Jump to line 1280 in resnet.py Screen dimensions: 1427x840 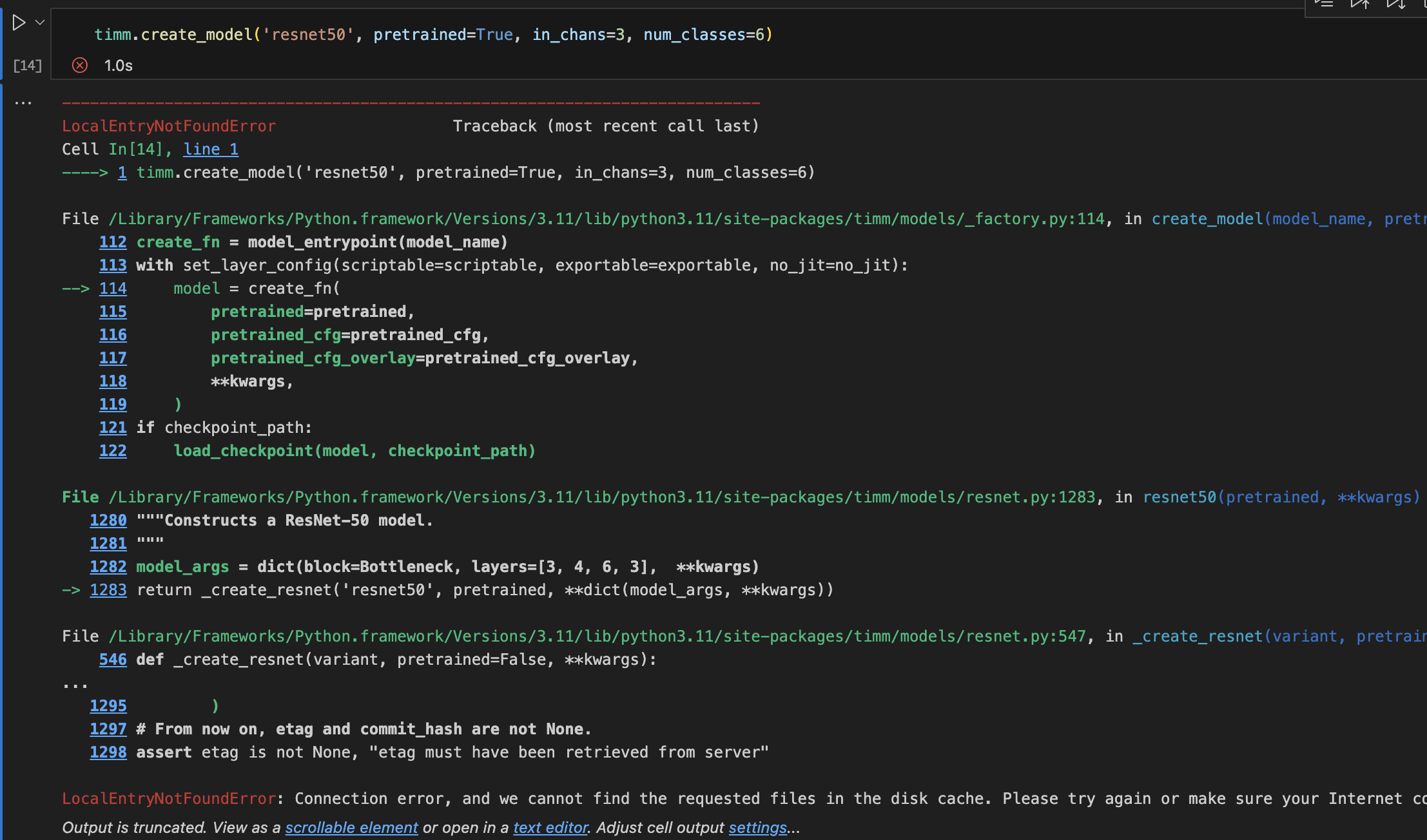click(108, 520)
